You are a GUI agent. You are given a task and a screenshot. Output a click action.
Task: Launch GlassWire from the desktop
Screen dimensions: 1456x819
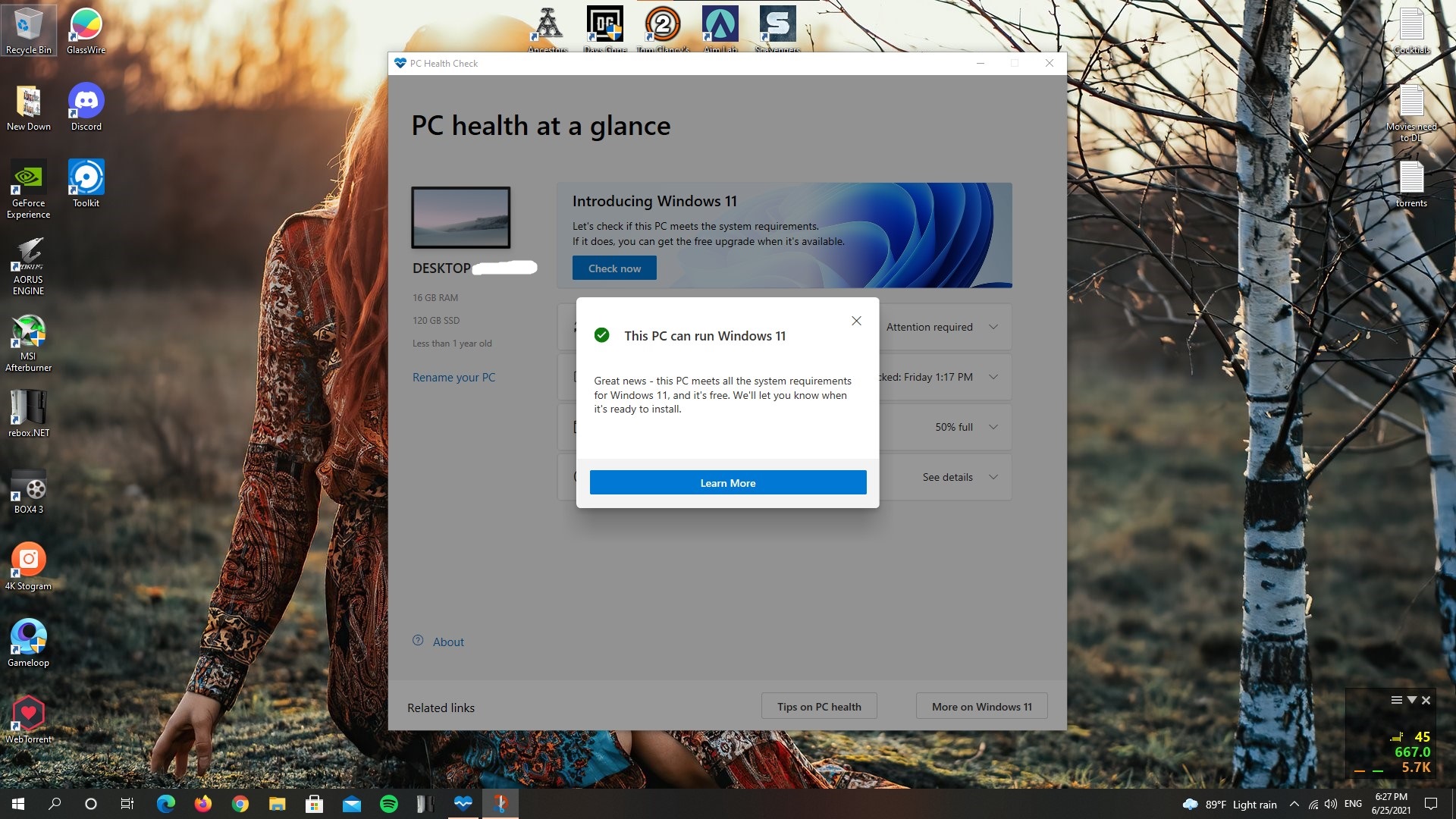pyautogui.click(x=86, y=30)
